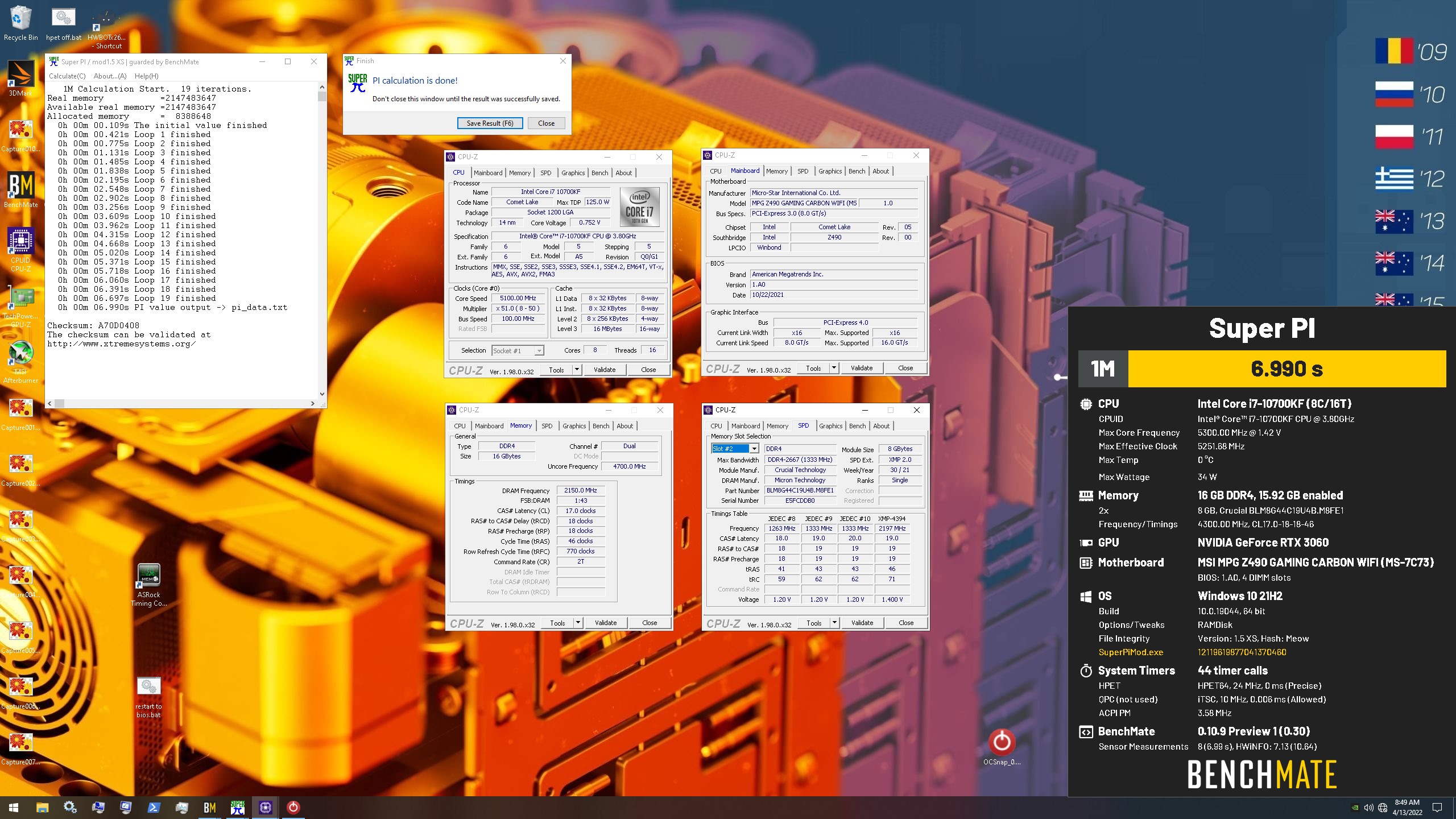The height and width of the screenshot is (819, 1456).
Task: Click scroll down arrow in Super PI log
Action: point(322,394)
